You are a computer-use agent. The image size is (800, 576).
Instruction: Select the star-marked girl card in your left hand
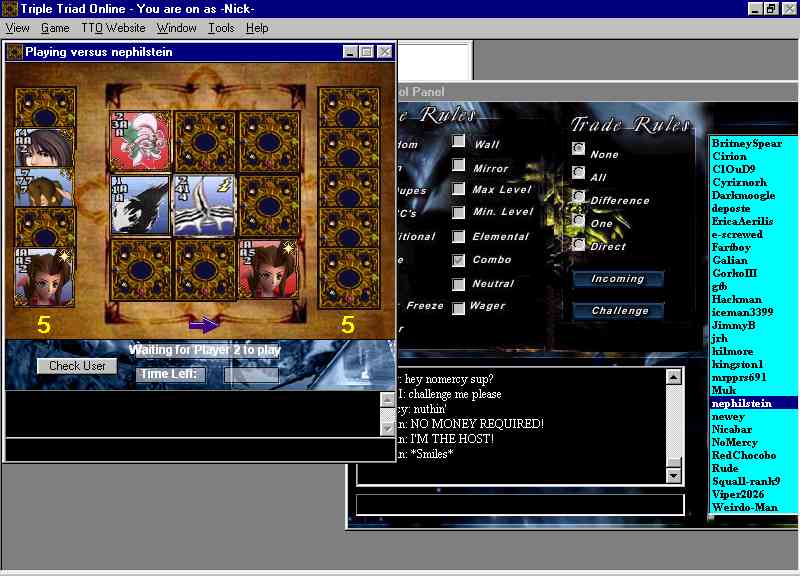[45, 277]
